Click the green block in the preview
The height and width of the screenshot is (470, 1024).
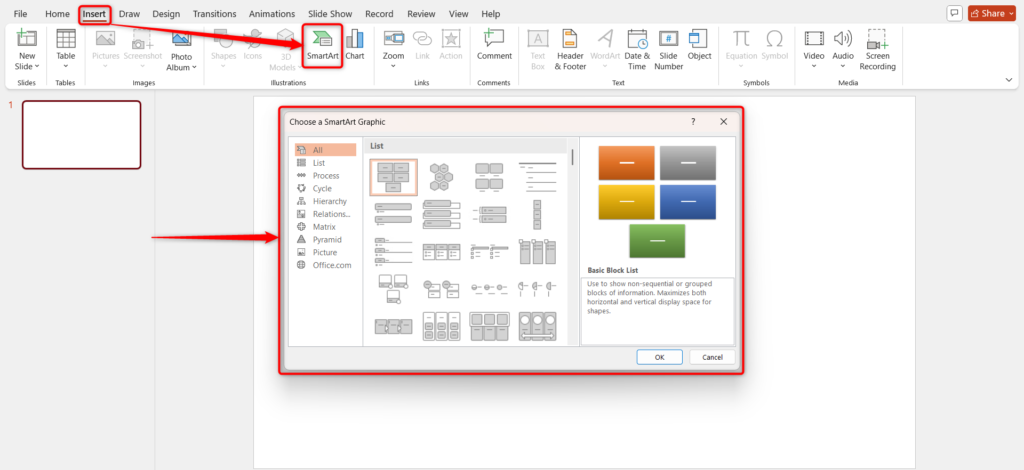pos(657,241)
